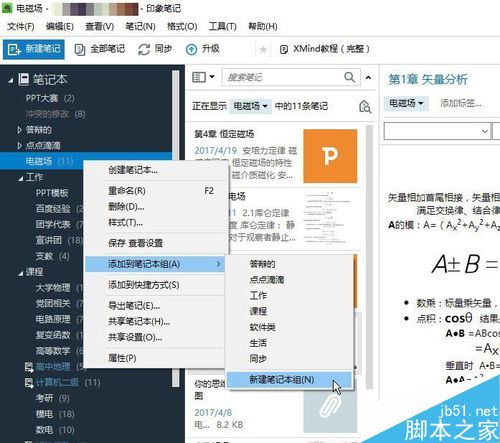Open the note's 电磁场 notebook dropdown
The width and height of the screenshot is (500, 443).
[406, 103]
